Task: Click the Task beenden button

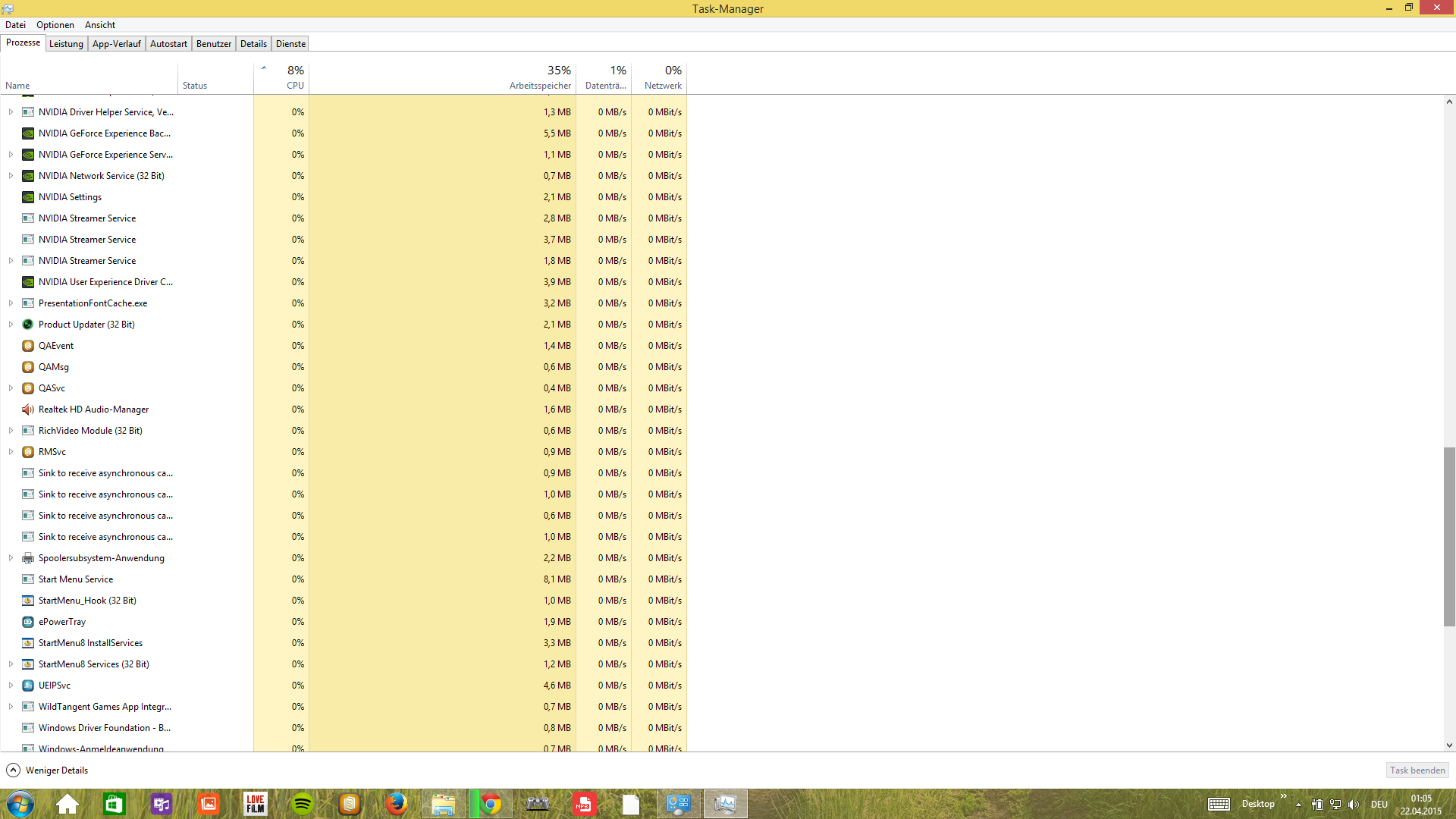Action: (x=1417, y=770)
